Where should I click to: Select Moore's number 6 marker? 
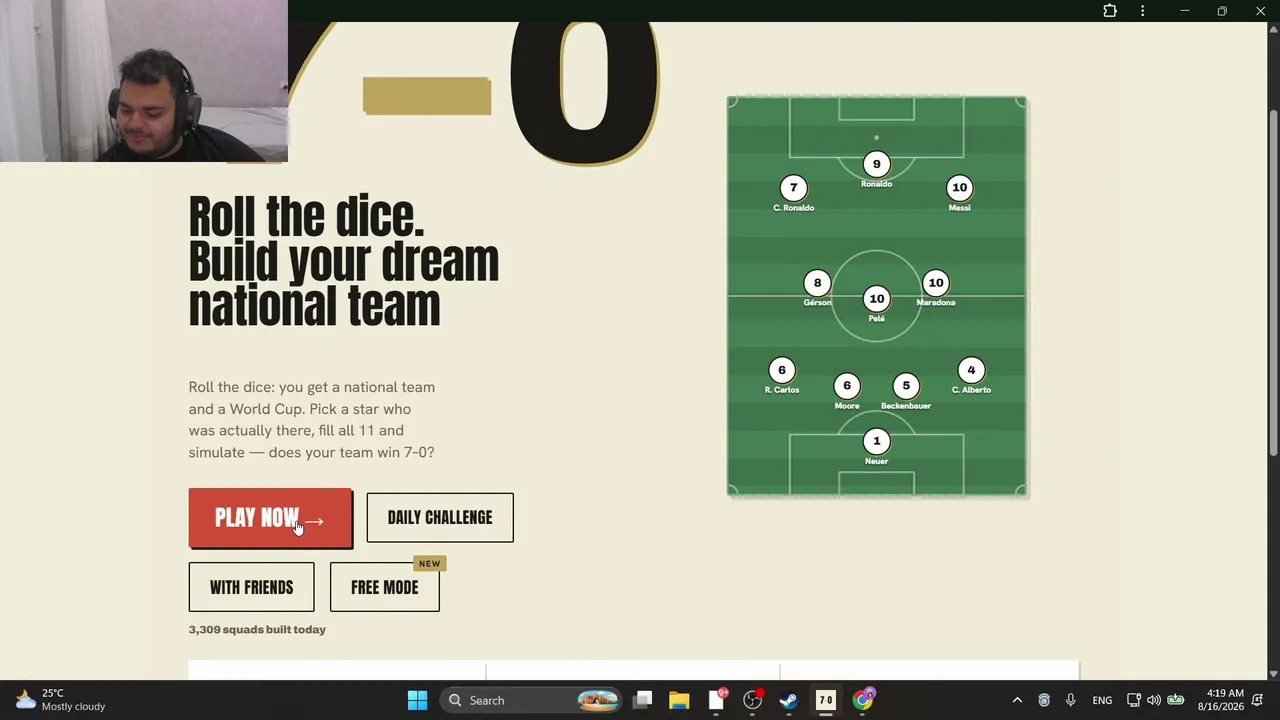847,386
